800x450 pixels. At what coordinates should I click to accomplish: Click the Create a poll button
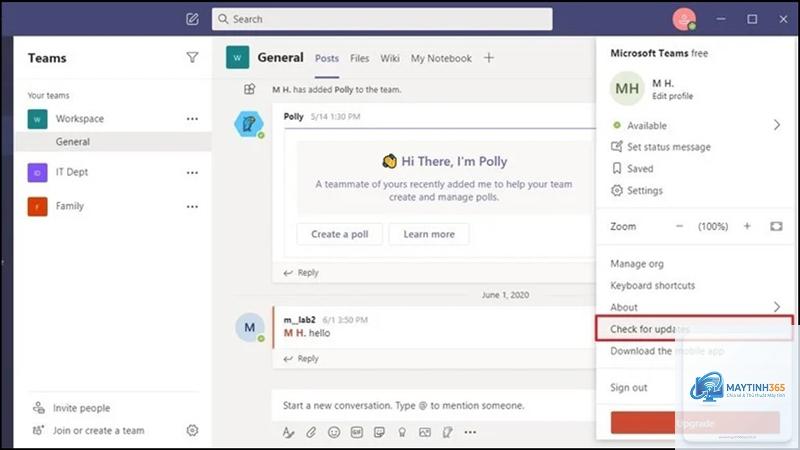coord(339,234)
